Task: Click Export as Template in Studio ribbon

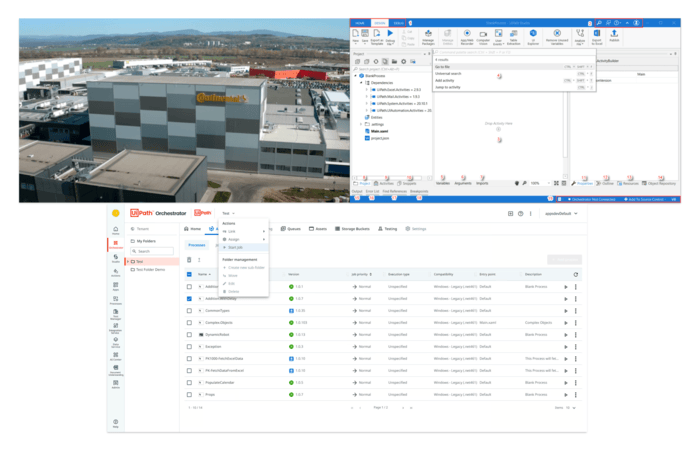Action: (377, 37)
